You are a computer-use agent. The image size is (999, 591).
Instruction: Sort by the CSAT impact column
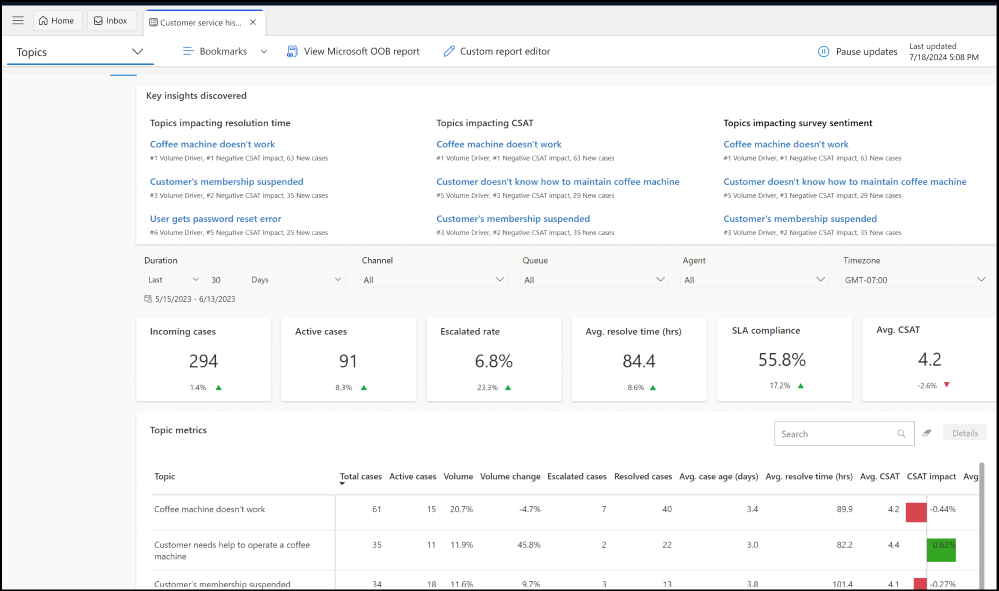[931, 476]
